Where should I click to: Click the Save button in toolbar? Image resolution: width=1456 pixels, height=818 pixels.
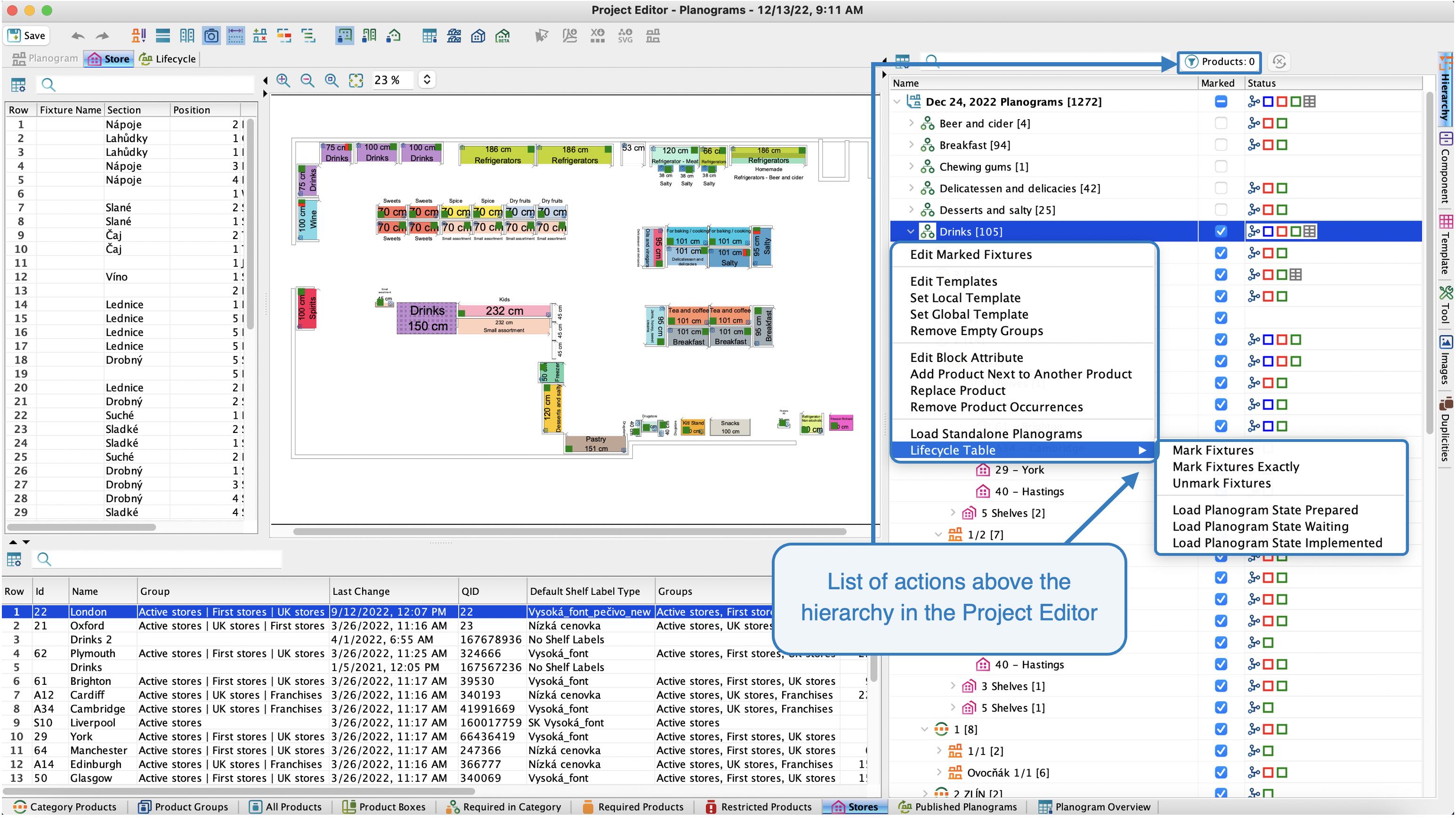(x=26, y=36)
